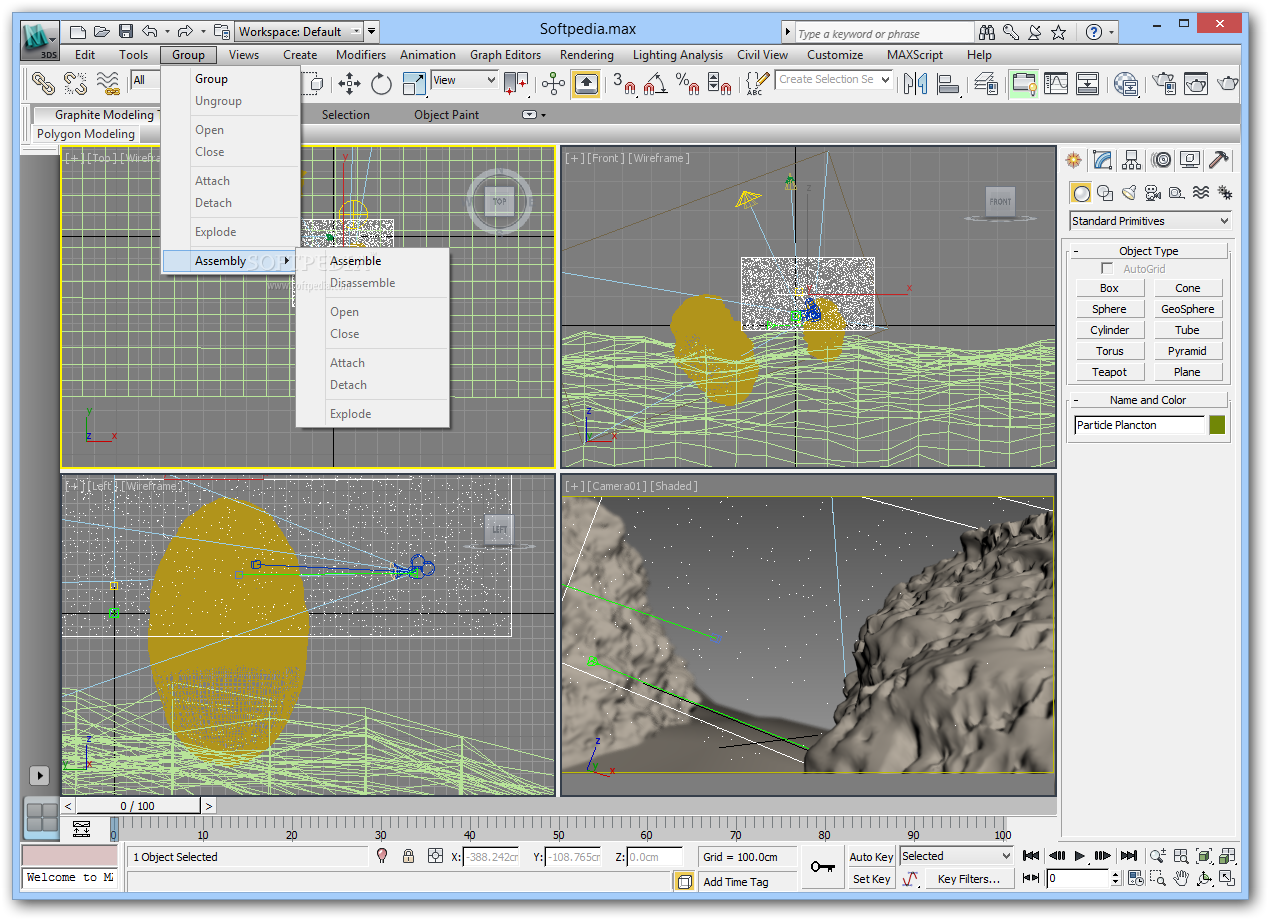Click the 0 / 100 time slider
This screenshot has height=920, width=1269.
[138, 806]
